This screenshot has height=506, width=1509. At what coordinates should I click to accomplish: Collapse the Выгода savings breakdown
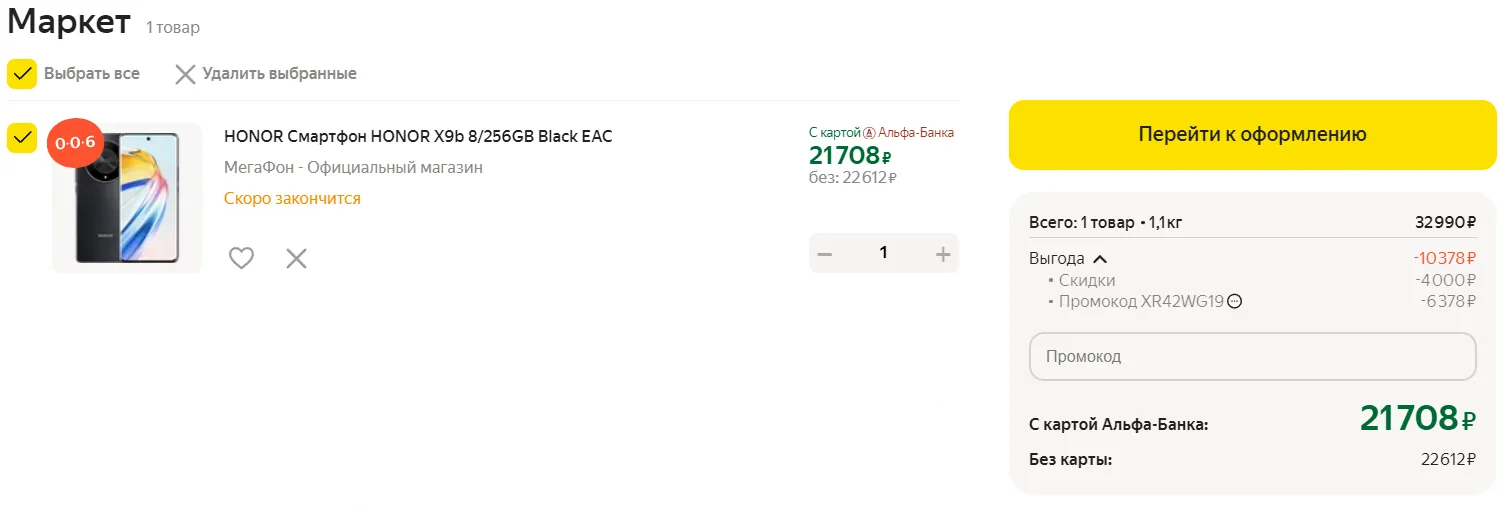1099,258
